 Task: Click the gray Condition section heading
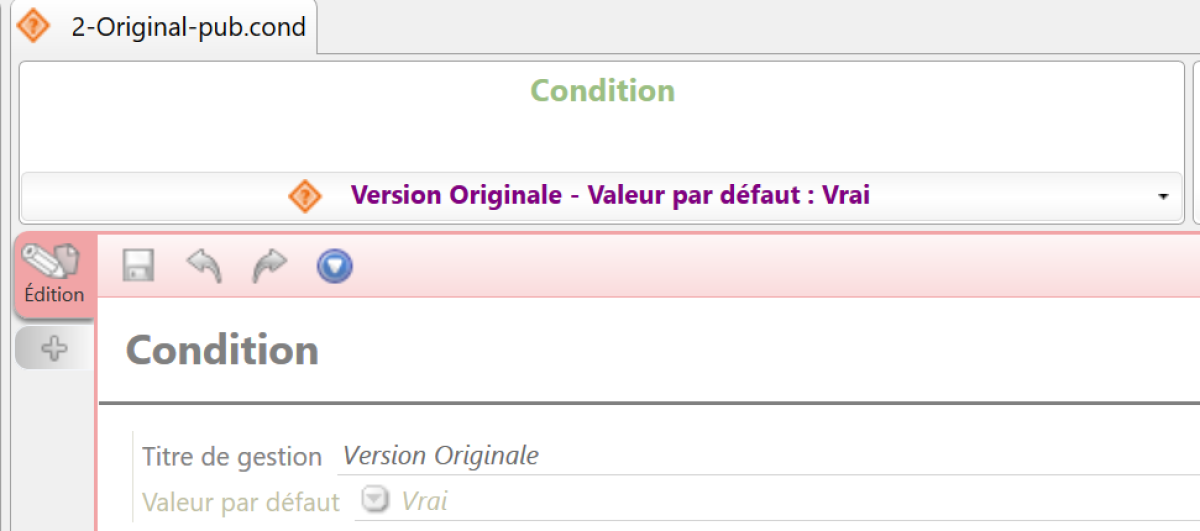click(x=222, y=351)
